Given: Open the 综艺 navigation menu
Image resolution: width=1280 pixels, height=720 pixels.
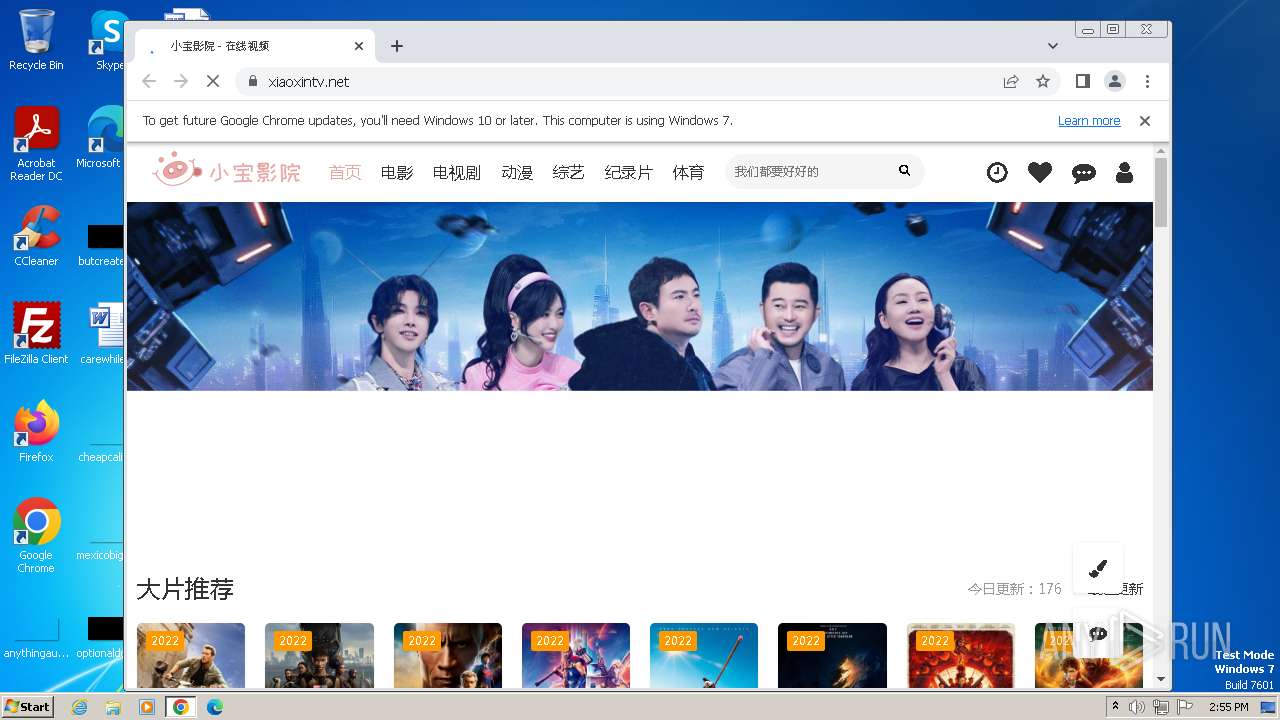Looking at the screenshot, I should (569, 172).
